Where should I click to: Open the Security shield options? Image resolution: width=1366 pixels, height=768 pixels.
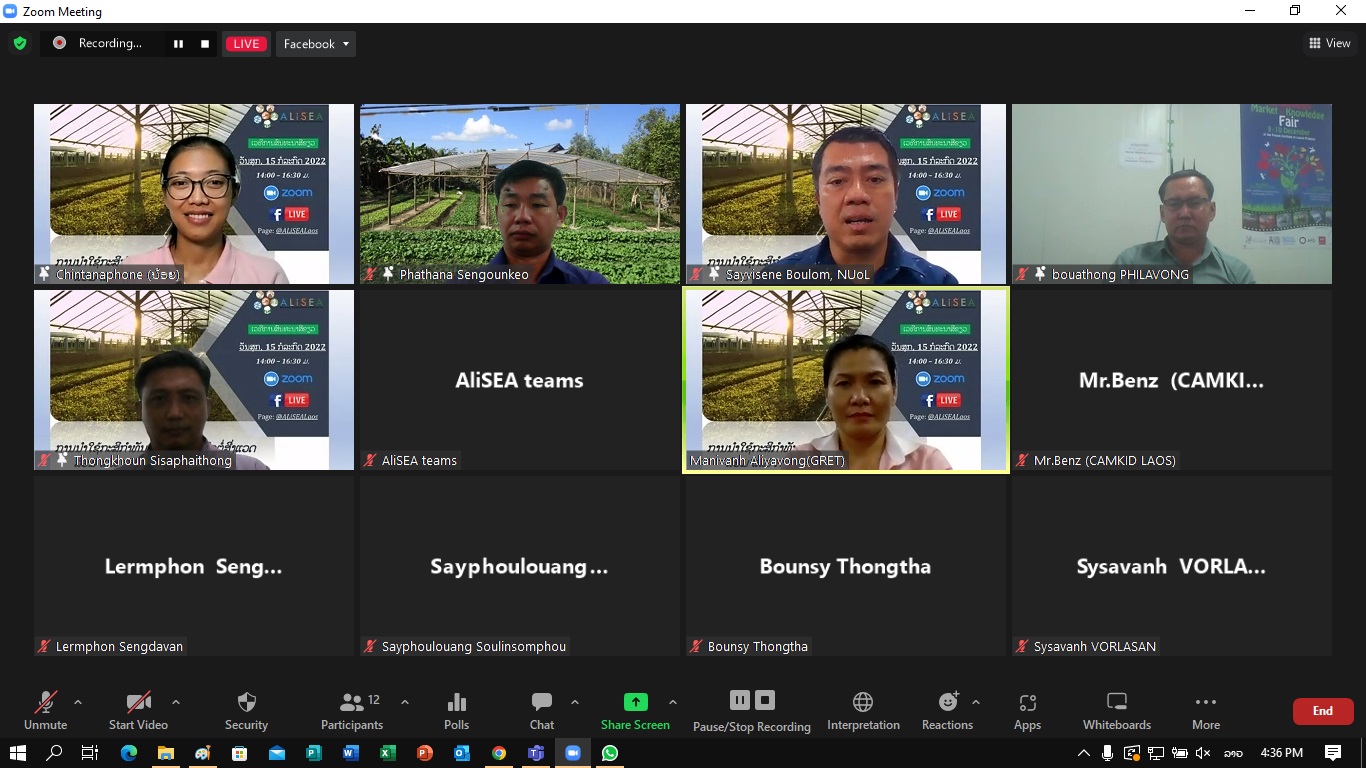tap(246, 710)
